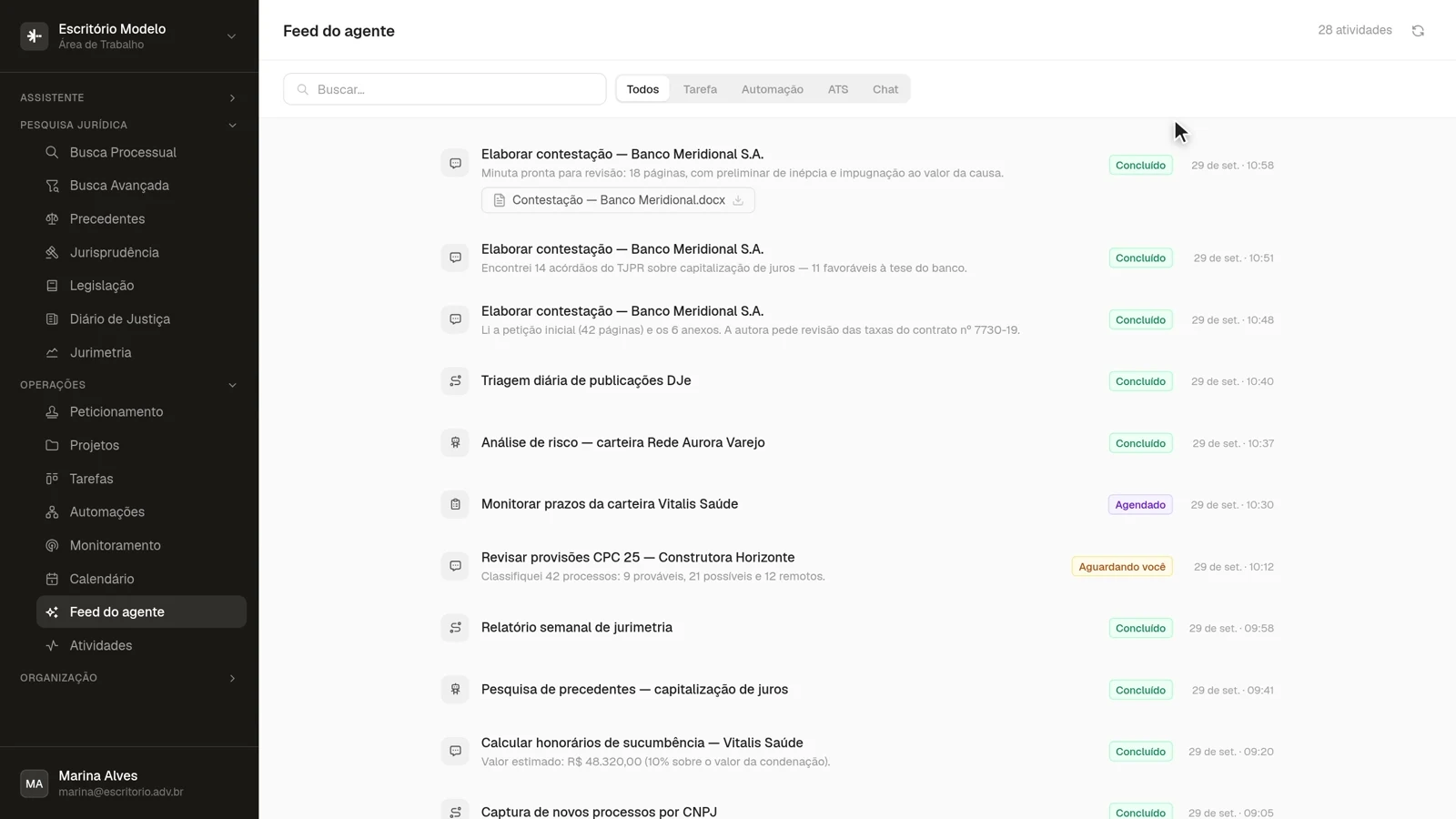
Task: Click the Busca Avançada filter icon
Action: coord(52,186)
